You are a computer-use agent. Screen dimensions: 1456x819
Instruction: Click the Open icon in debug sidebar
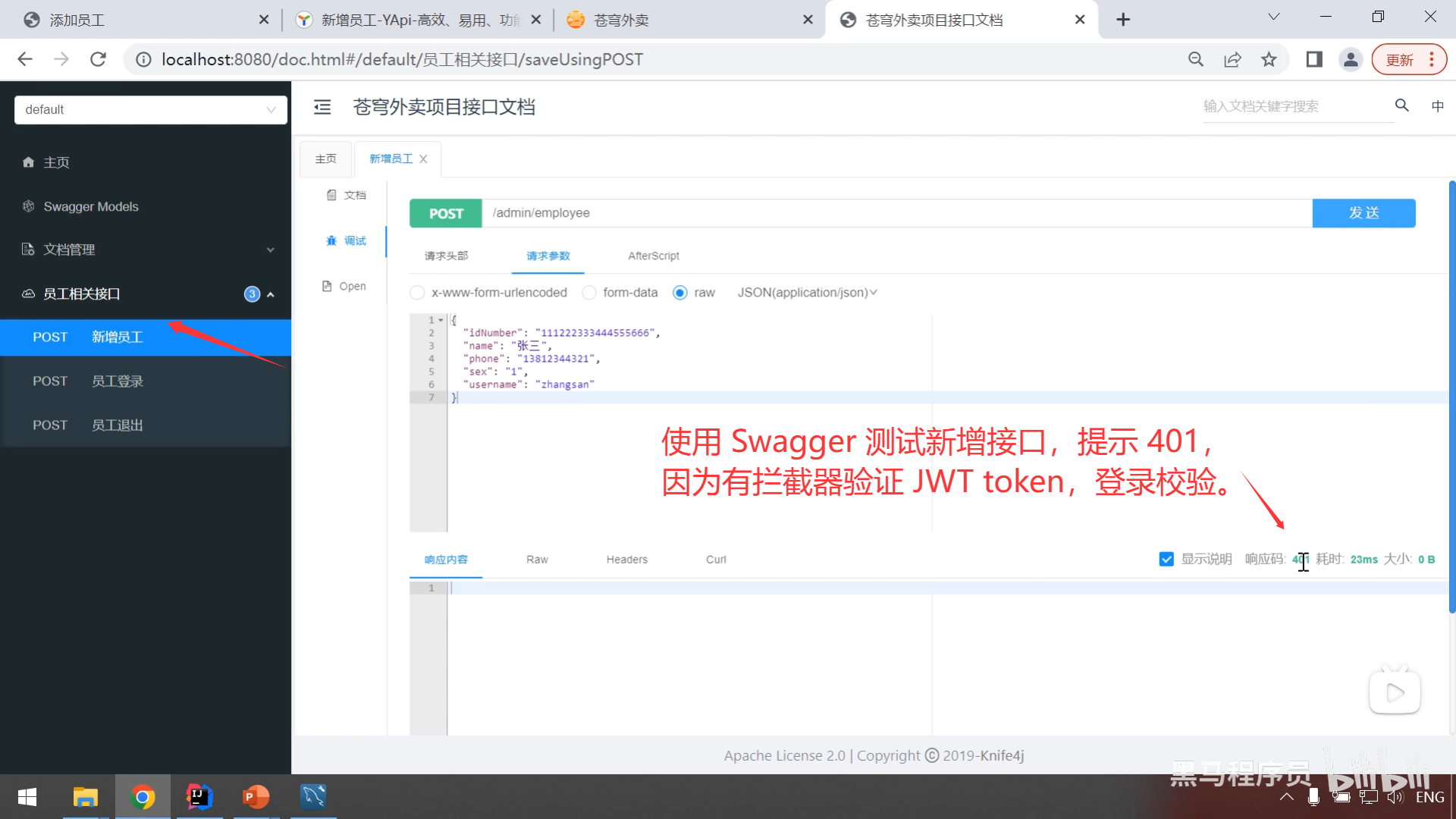344,286
